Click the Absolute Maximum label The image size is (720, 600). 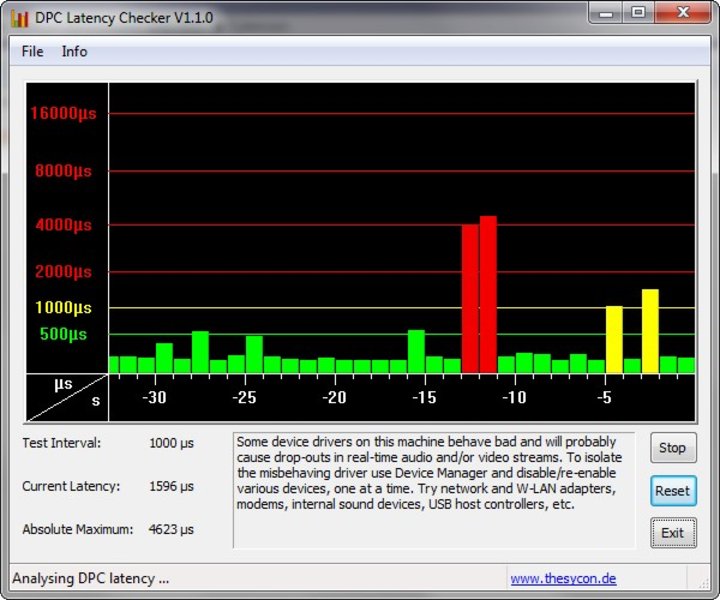(78, 529)
